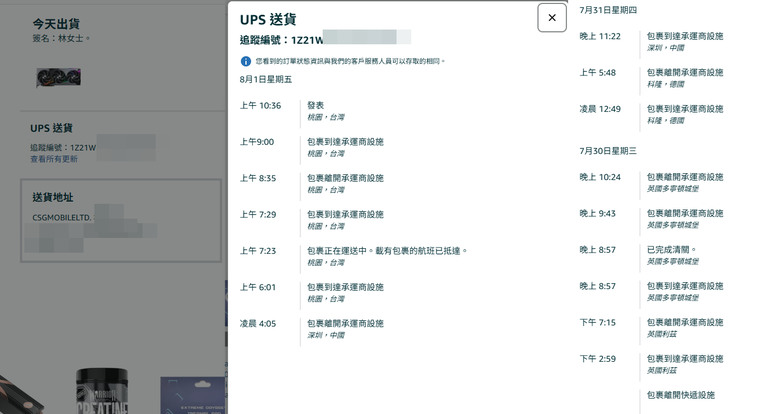Click the blue info icon under tracking number
The height and width of the screenshot is (414, 780).
pos(245,61)
